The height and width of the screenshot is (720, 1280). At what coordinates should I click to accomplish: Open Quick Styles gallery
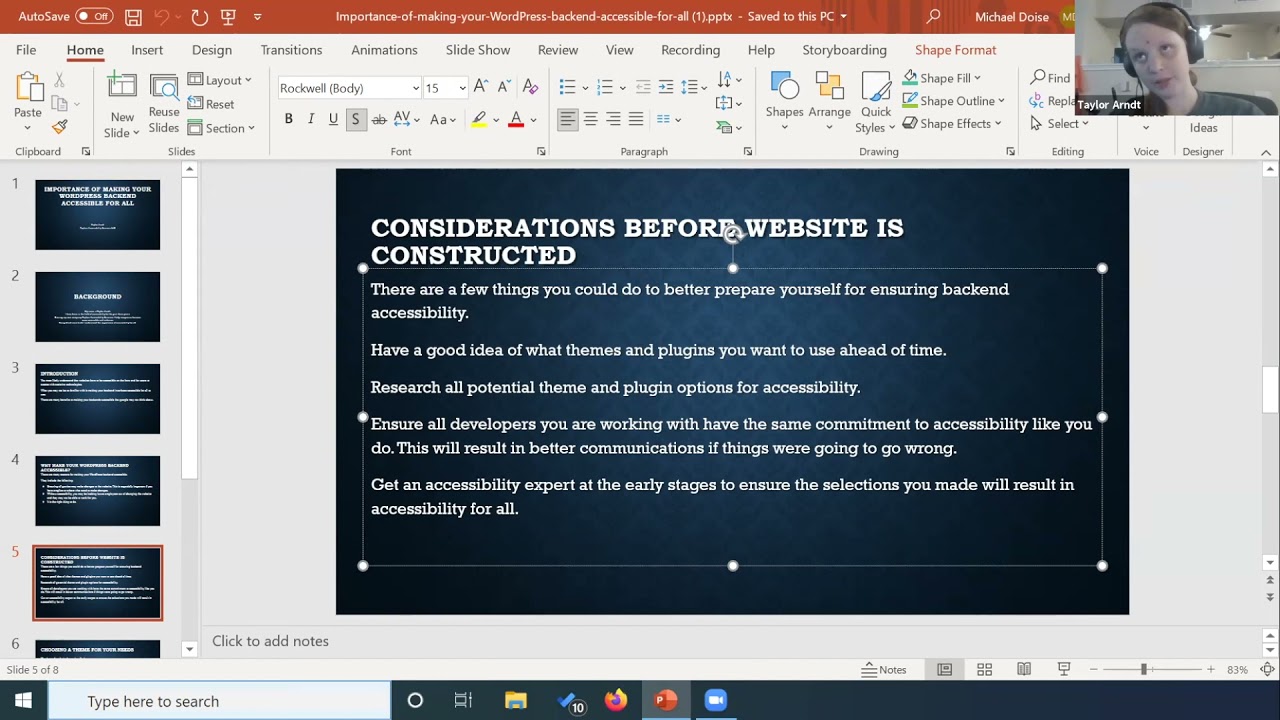coord(876,102)
